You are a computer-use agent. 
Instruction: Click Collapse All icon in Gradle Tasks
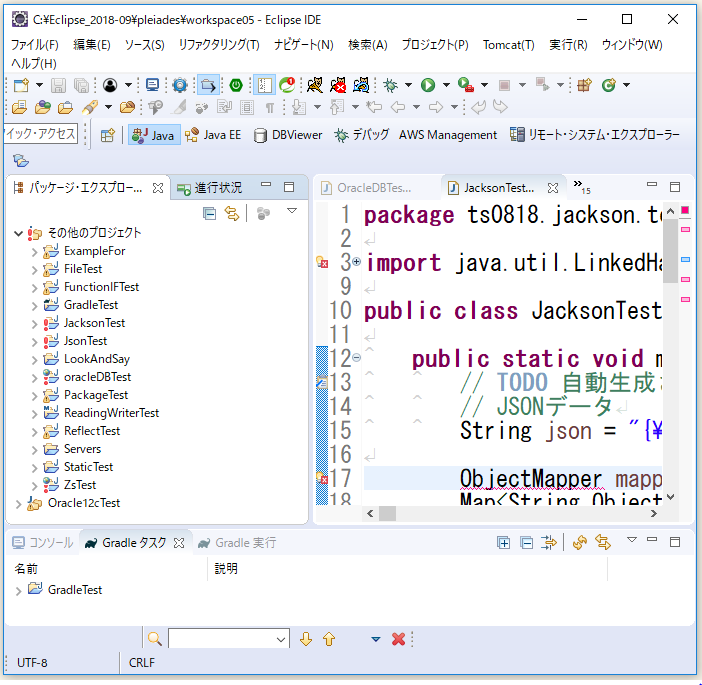[526, 543]
